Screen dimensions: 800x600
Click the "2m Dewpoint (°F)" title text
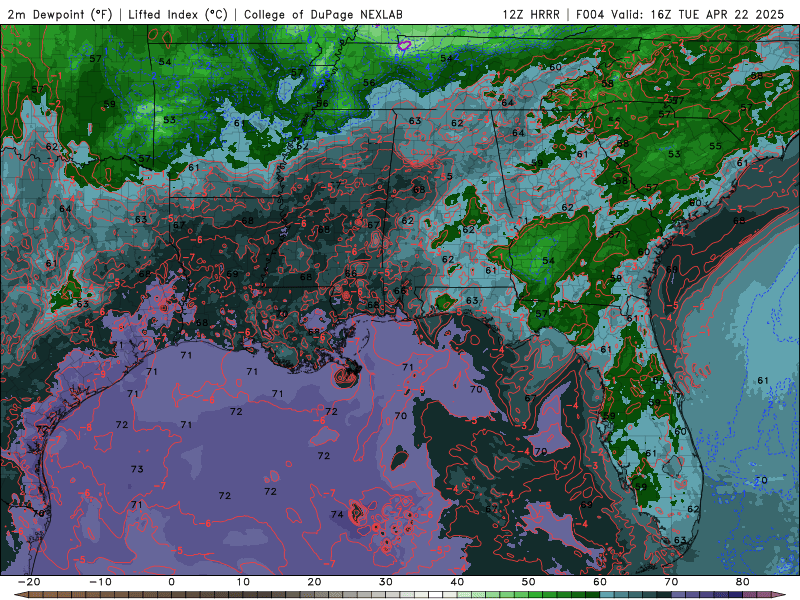(59, 14)
